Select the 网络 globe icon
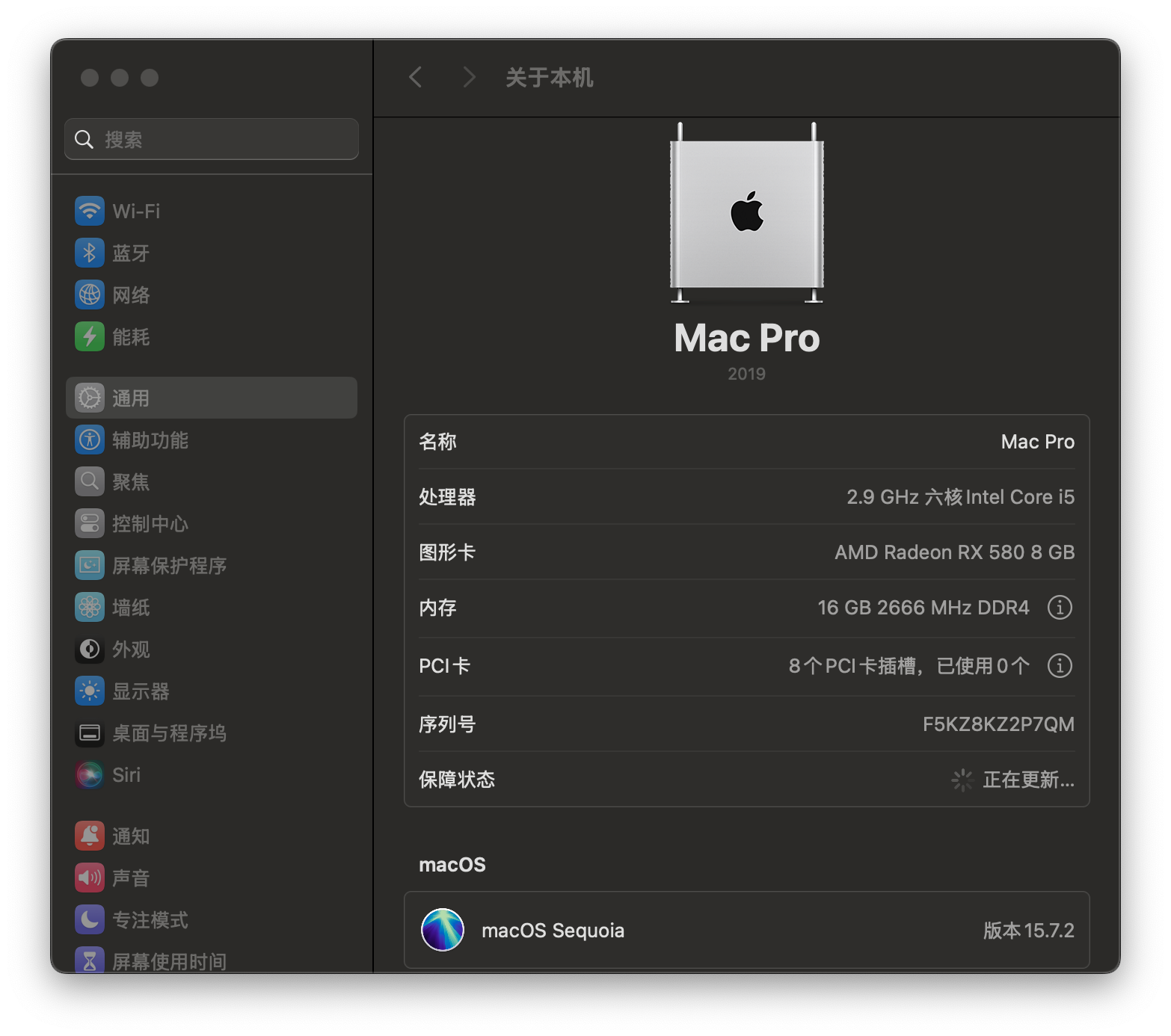This screenshot has width=1171, height=1036. click(90, 295)
